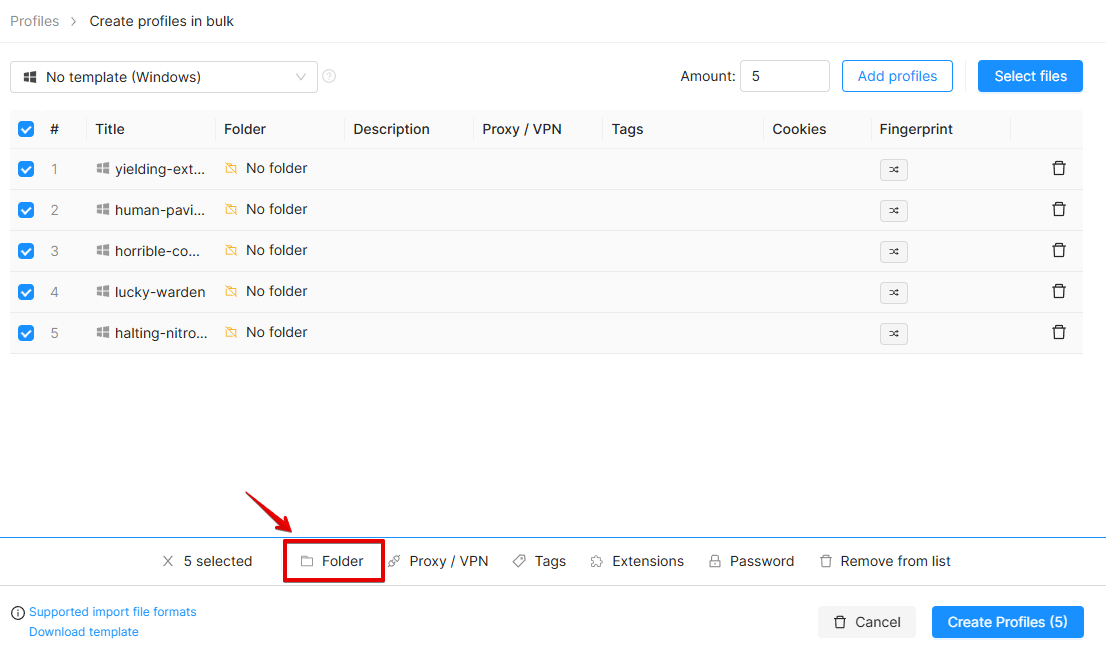Image resolution: width=1106 pixels, height=656 pixels.
Task: Open the Extensions bulk action
Action: point(637,561)
